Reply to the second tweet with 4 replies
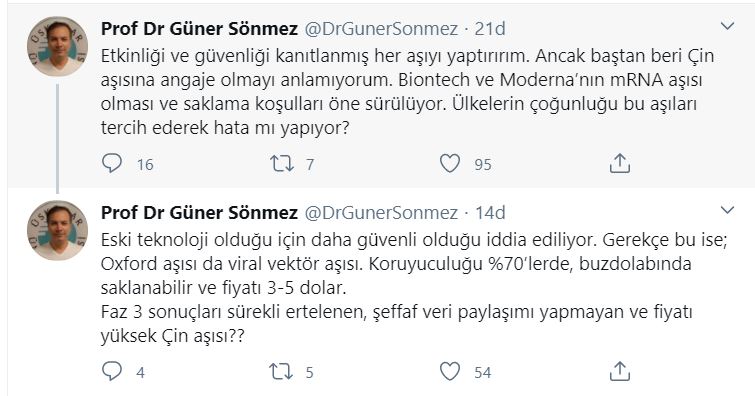Image resolution: width=755 pixels, height=396 pixels. pos(112,371)
